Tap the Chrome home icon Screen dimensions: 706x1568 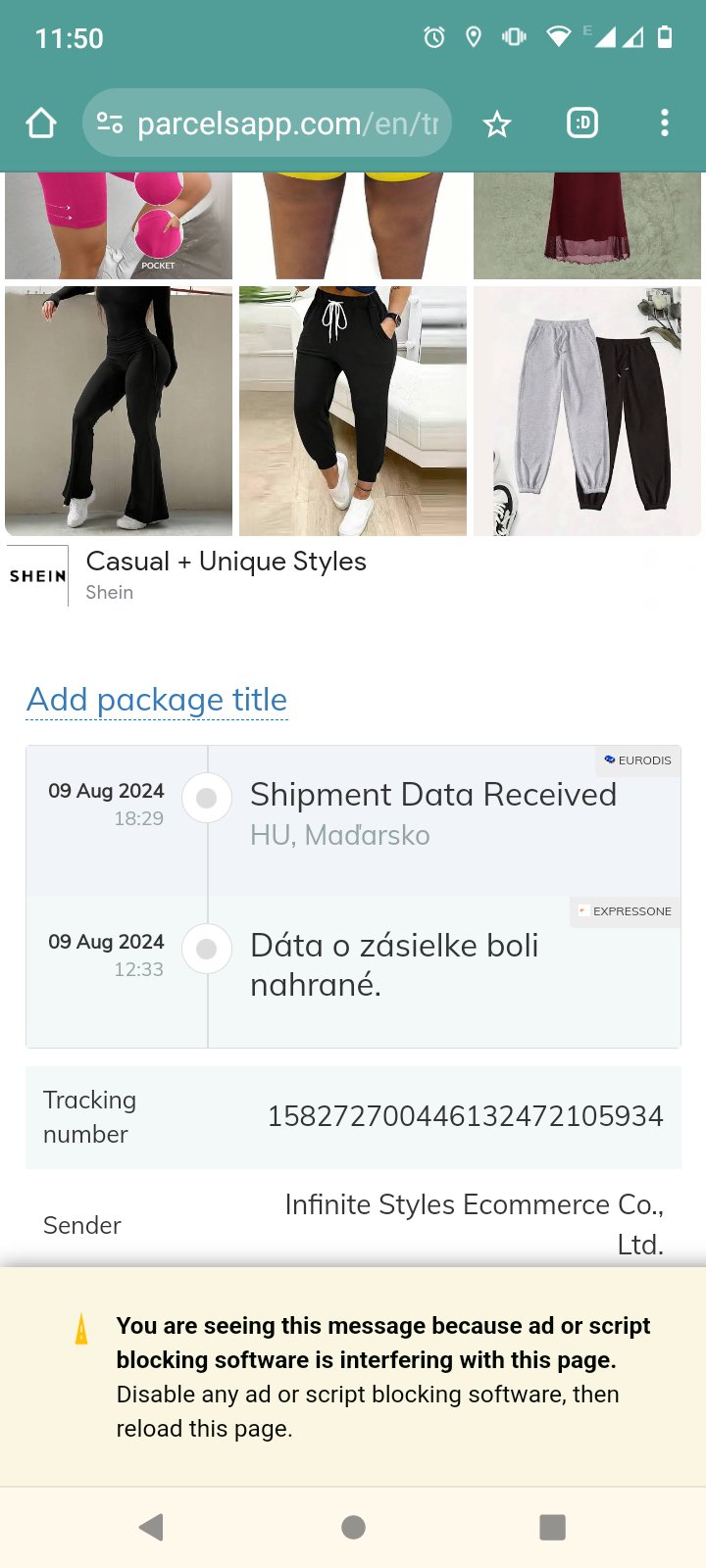click(x=41, y=123)
